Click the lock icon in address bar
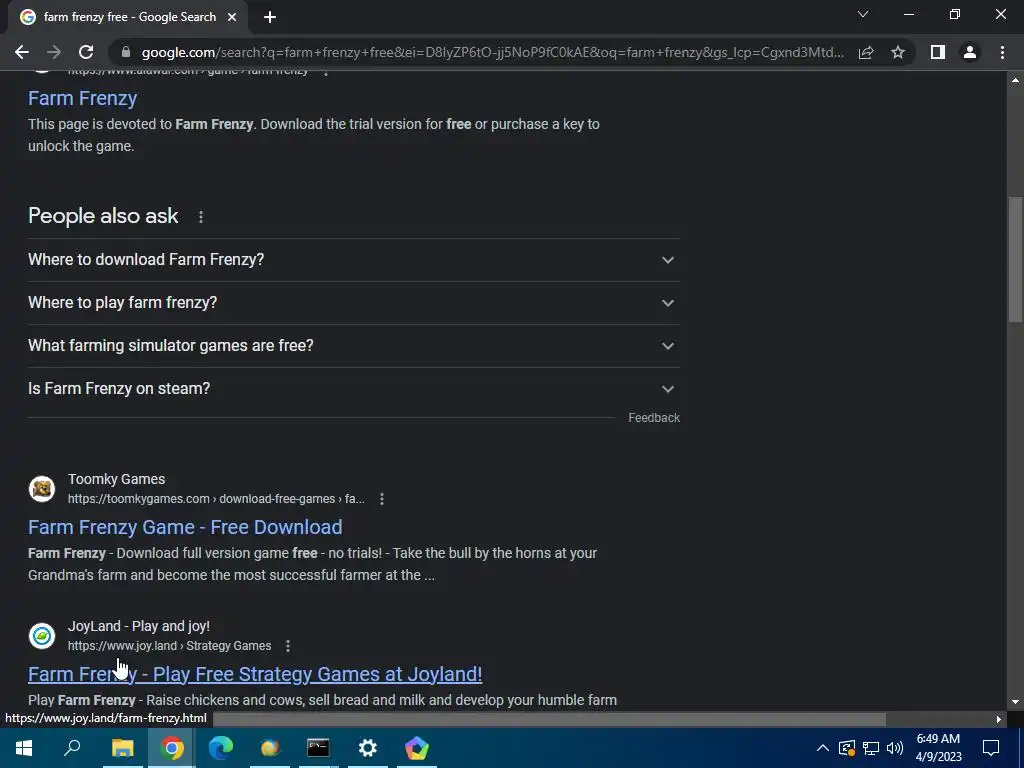 click(x=126, y=52)
